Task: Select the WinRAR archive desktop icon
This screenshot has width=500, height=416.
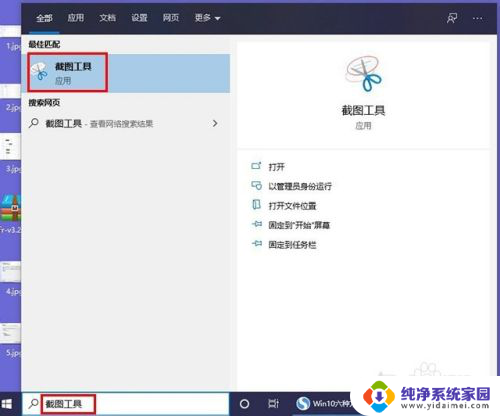Action: 11,213
